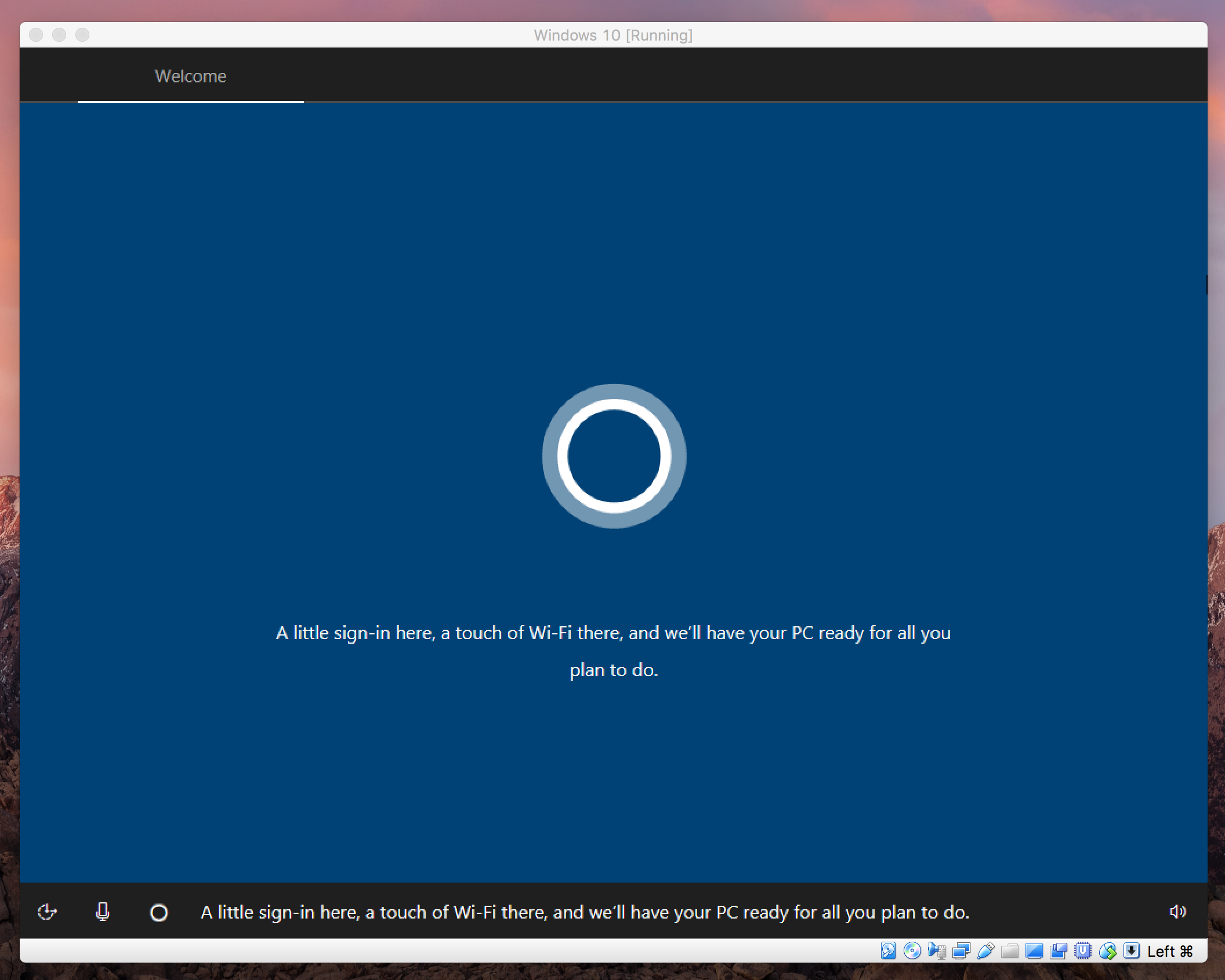Open the Ease of Access icon
The width and height of the screenshot is (1225, 980).
(47, 912)
